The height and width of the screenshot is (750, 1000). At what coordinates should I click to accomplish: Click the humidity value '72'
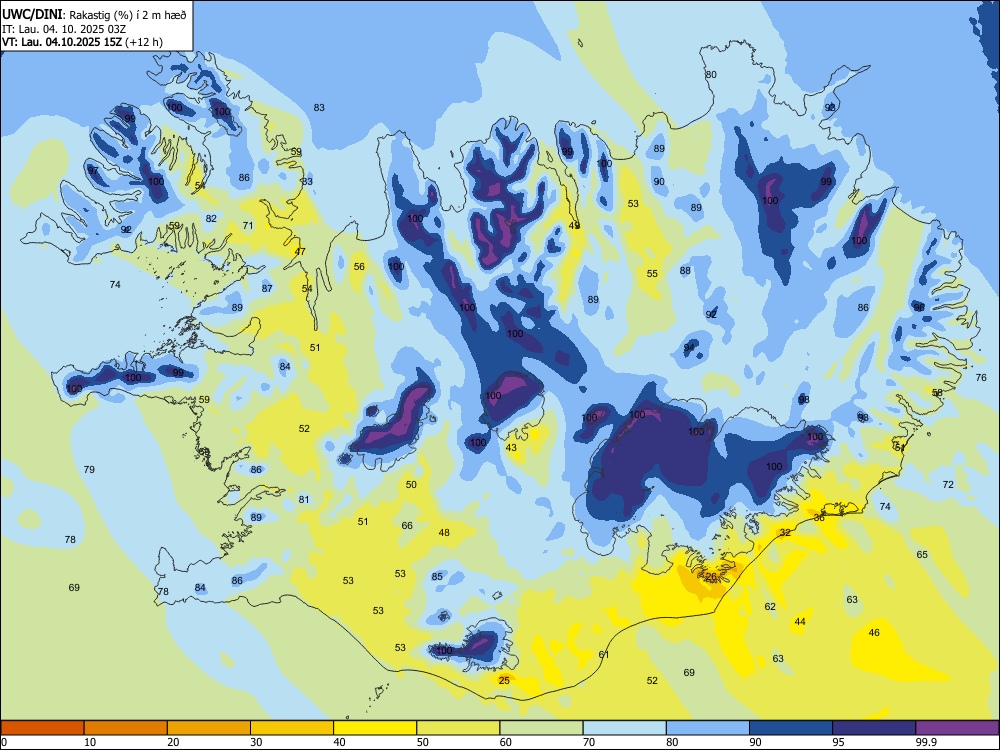[x=948, y=485]
